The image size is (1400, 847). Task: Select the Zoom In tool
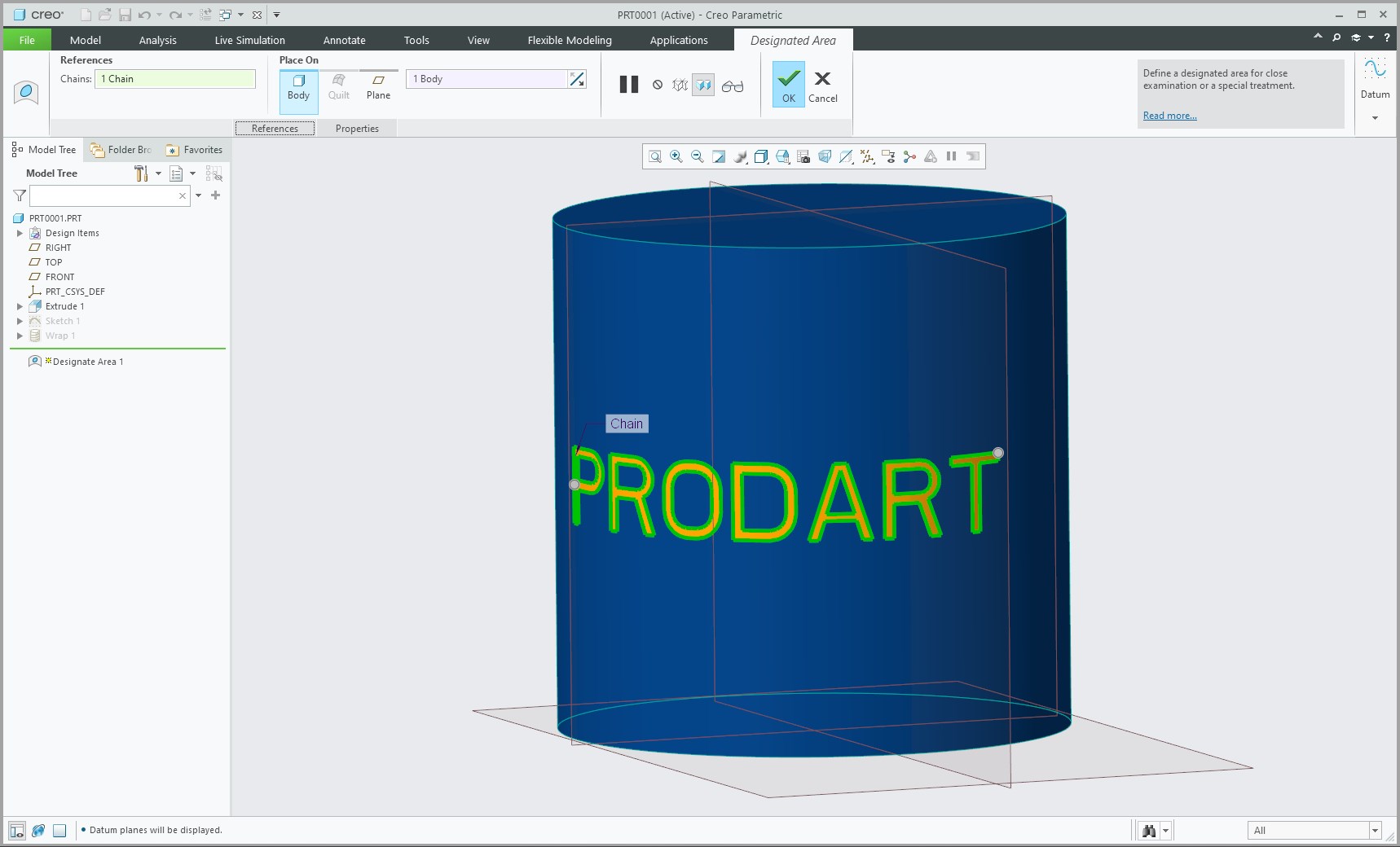click(x=676, y=156)
